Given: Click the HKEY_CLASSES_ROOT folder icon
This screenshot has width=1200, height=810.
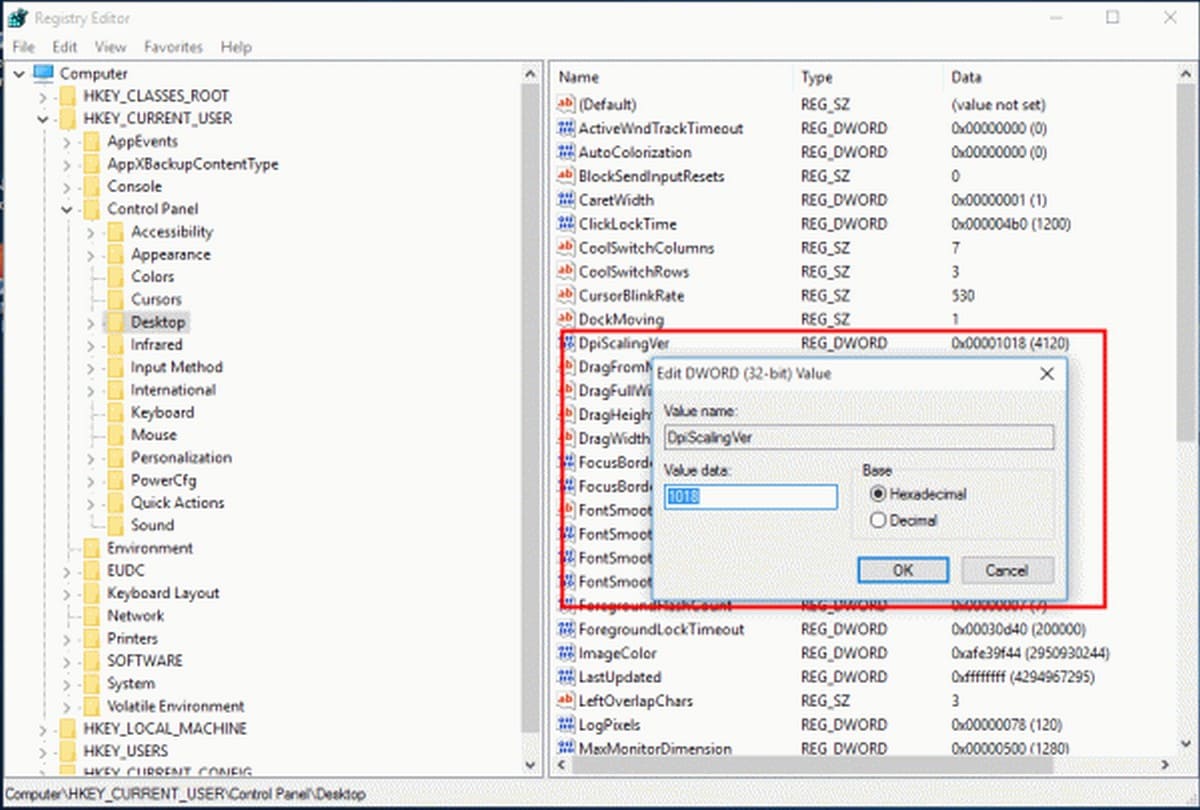Looking at the screenshot, I should click(67, 96).
